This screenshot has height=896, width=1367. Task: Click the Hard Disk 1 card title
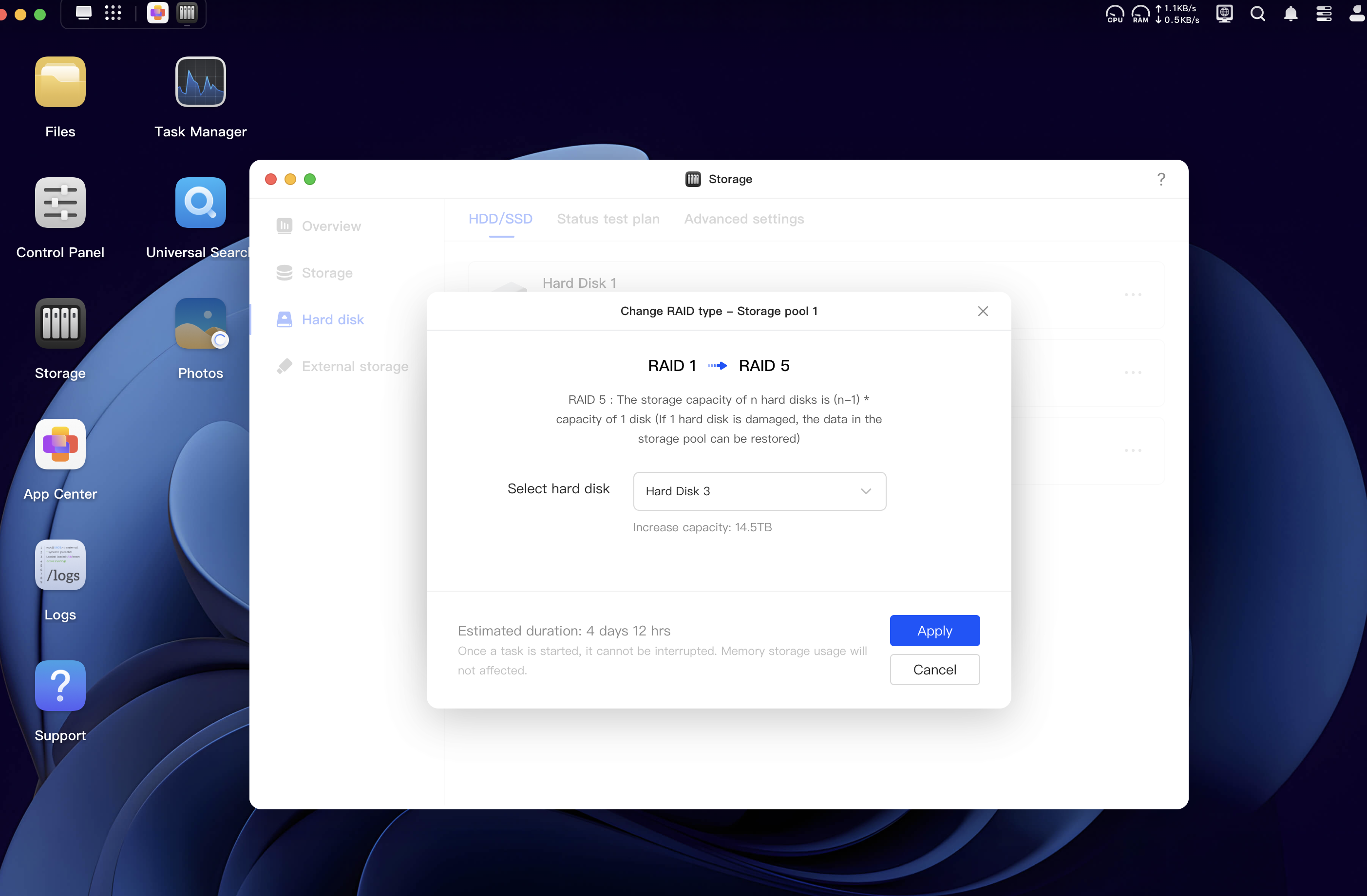tap(579, 283)
